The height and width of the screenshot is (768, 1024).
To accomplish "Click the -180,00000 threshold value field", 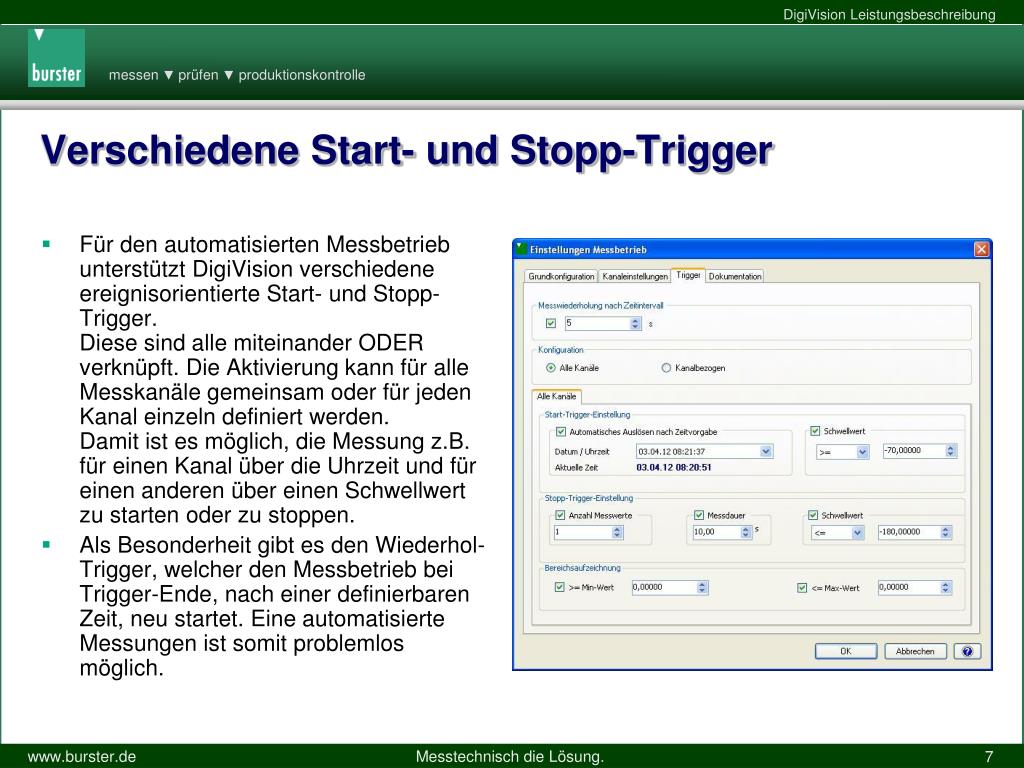I will (x=909, y=532).
